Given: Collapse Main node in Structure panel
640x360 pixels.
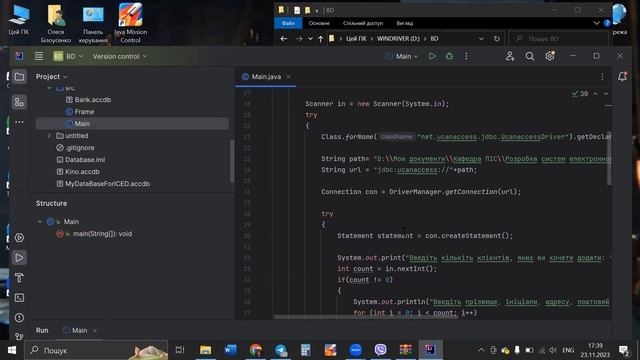Looking at the screenshot, I should pos(40,222).
